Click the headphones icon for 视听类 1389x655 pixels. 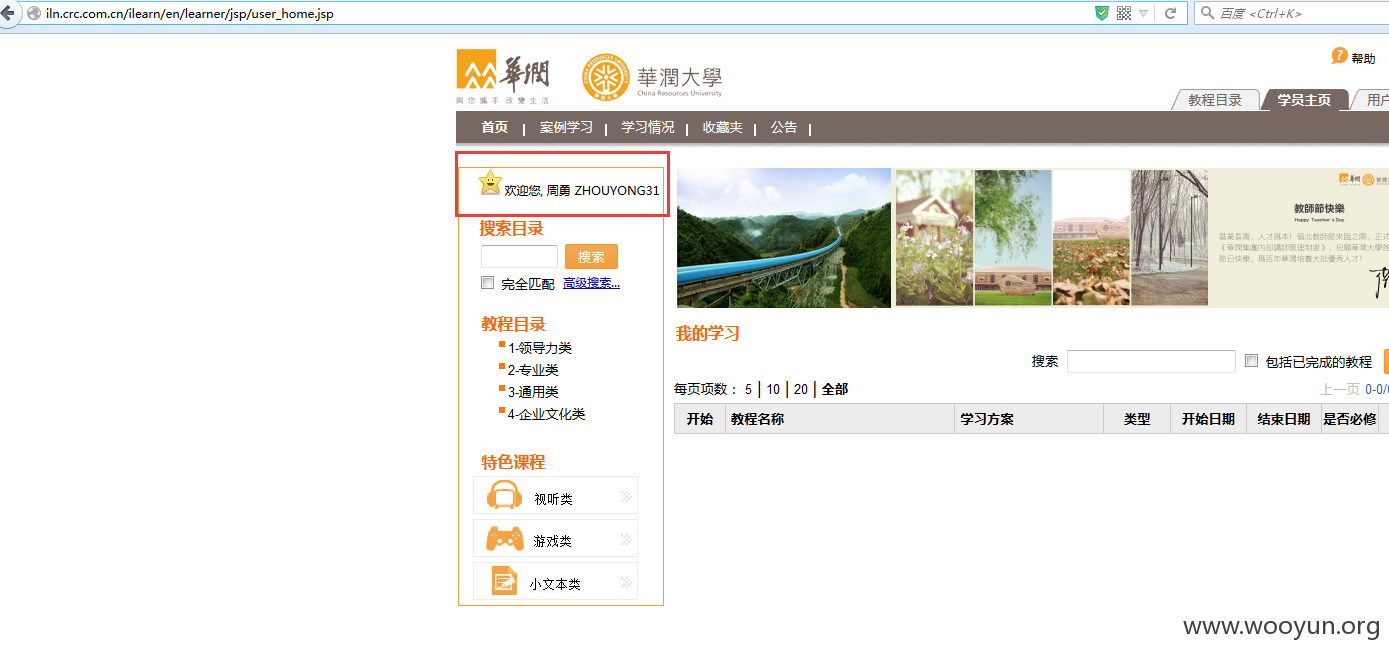click(504, 495)
